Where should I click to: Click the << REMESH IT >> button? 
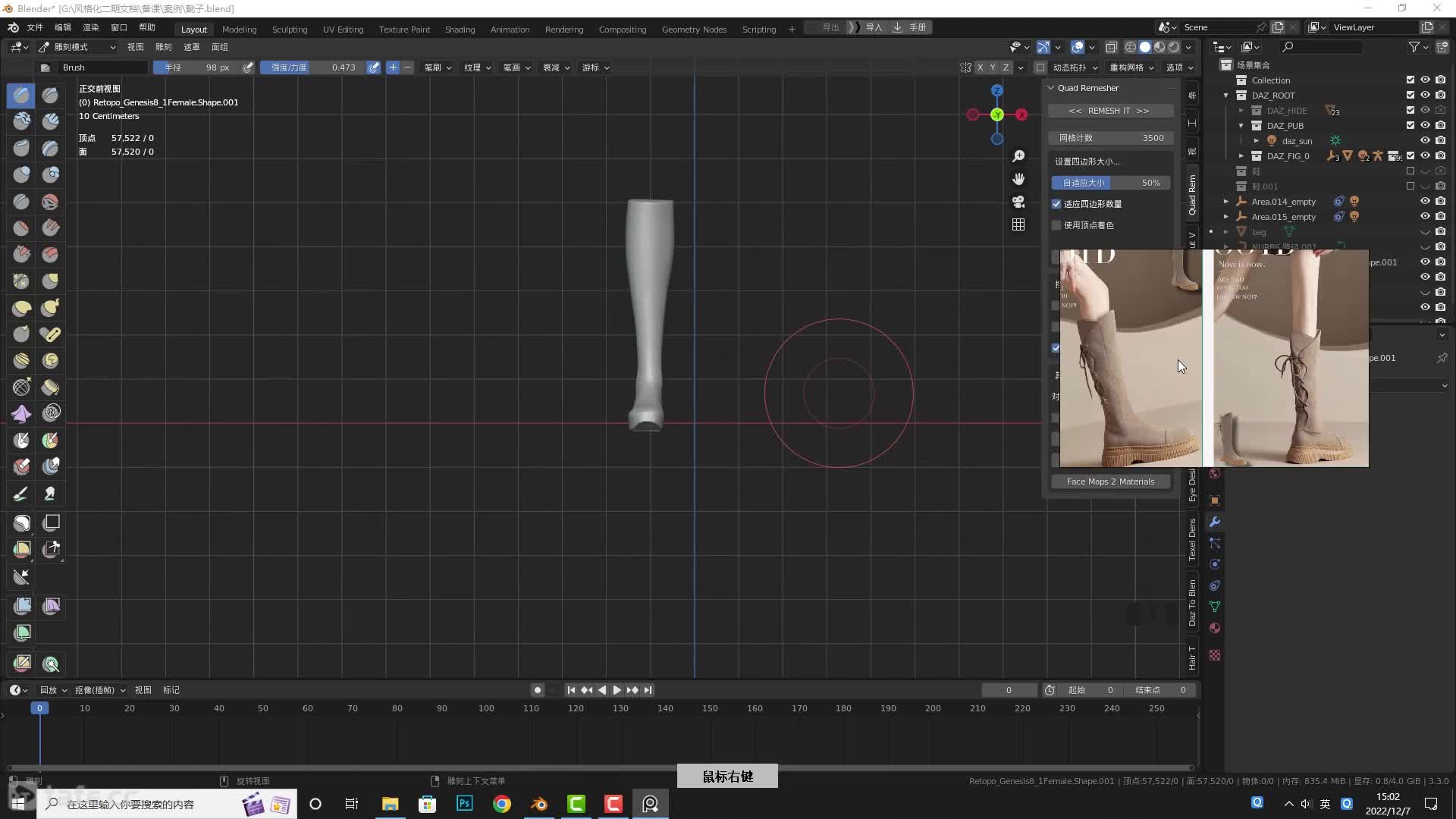point(1110,111)
